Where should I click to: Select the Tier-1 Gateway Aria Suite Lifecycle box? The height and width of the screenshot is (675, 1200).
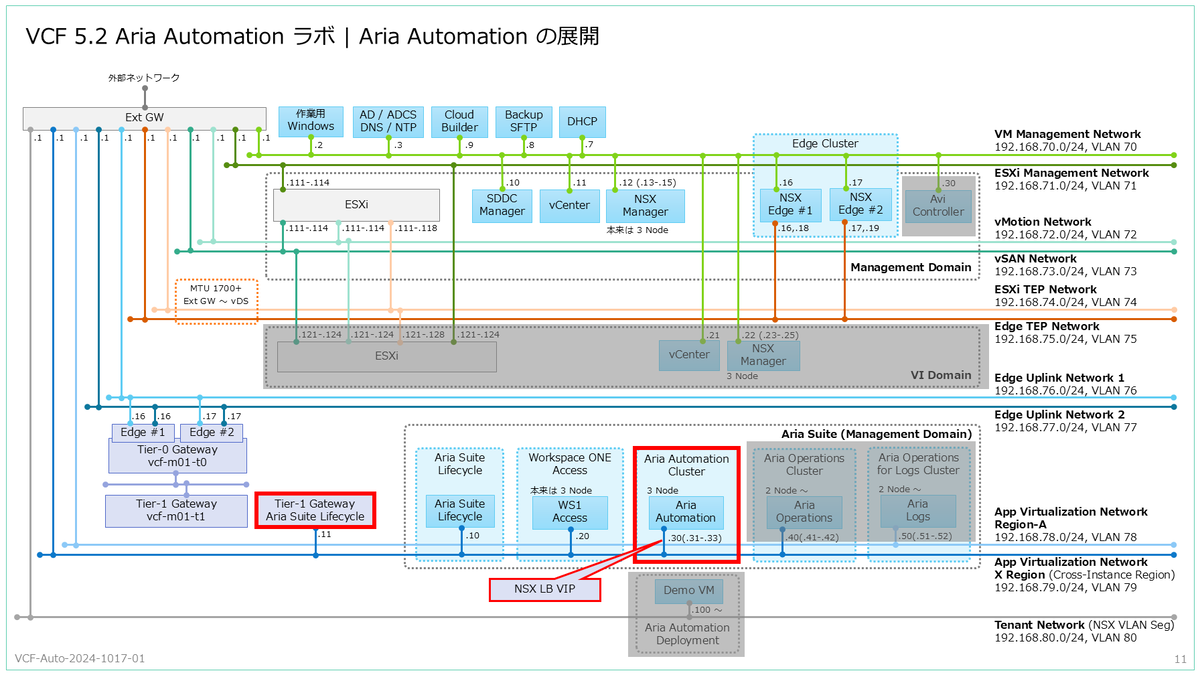coord(315,510)
